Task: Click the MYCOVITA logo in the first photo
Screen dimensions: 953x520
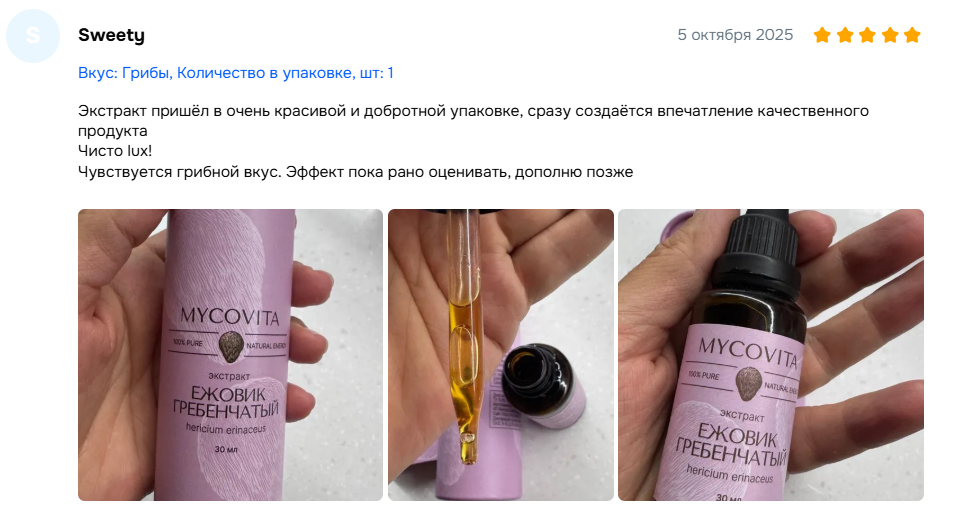Action: tap(230, 316)
